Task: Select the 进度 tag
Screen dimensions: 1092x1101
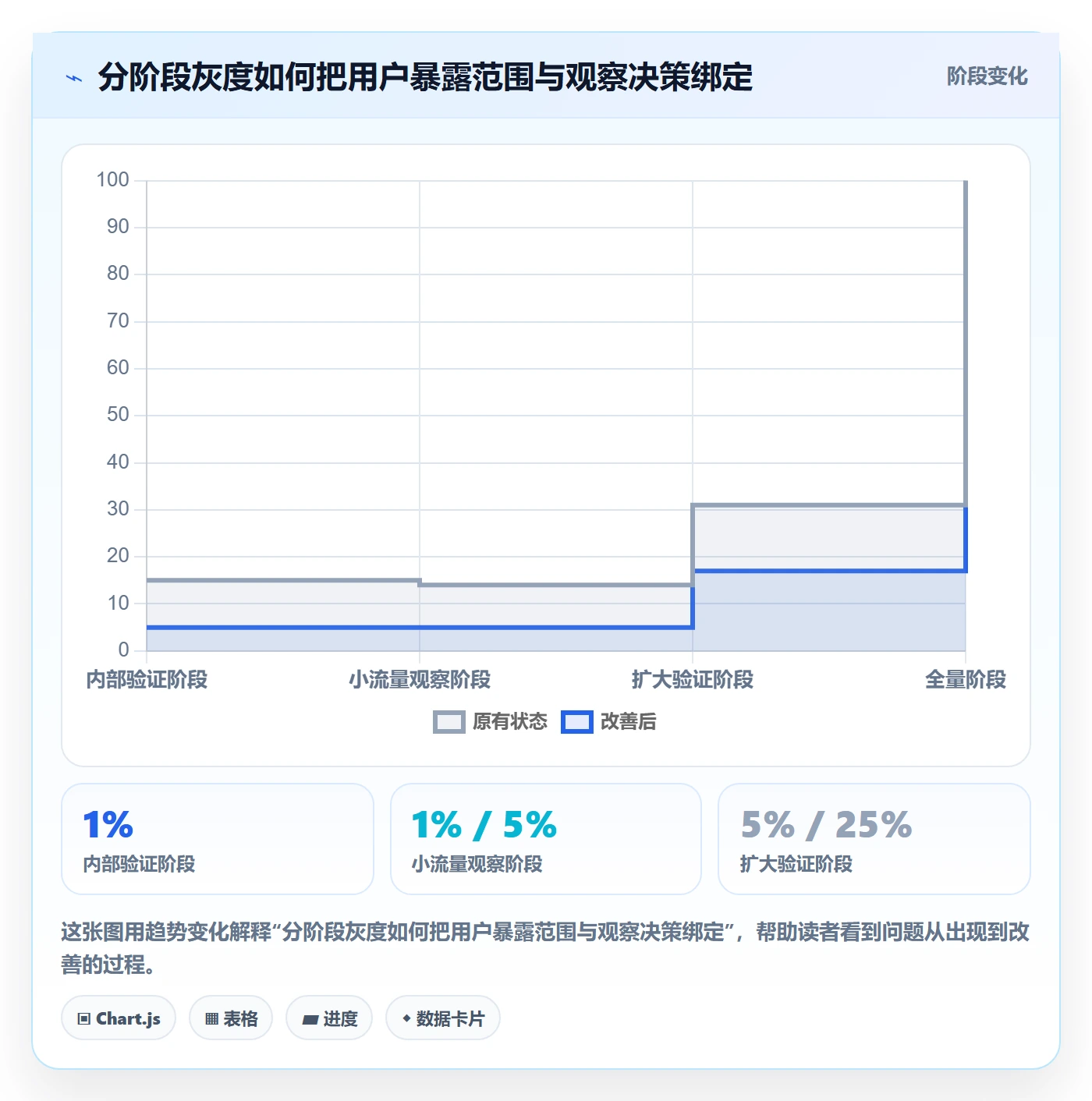Action: coord(329,1018)
